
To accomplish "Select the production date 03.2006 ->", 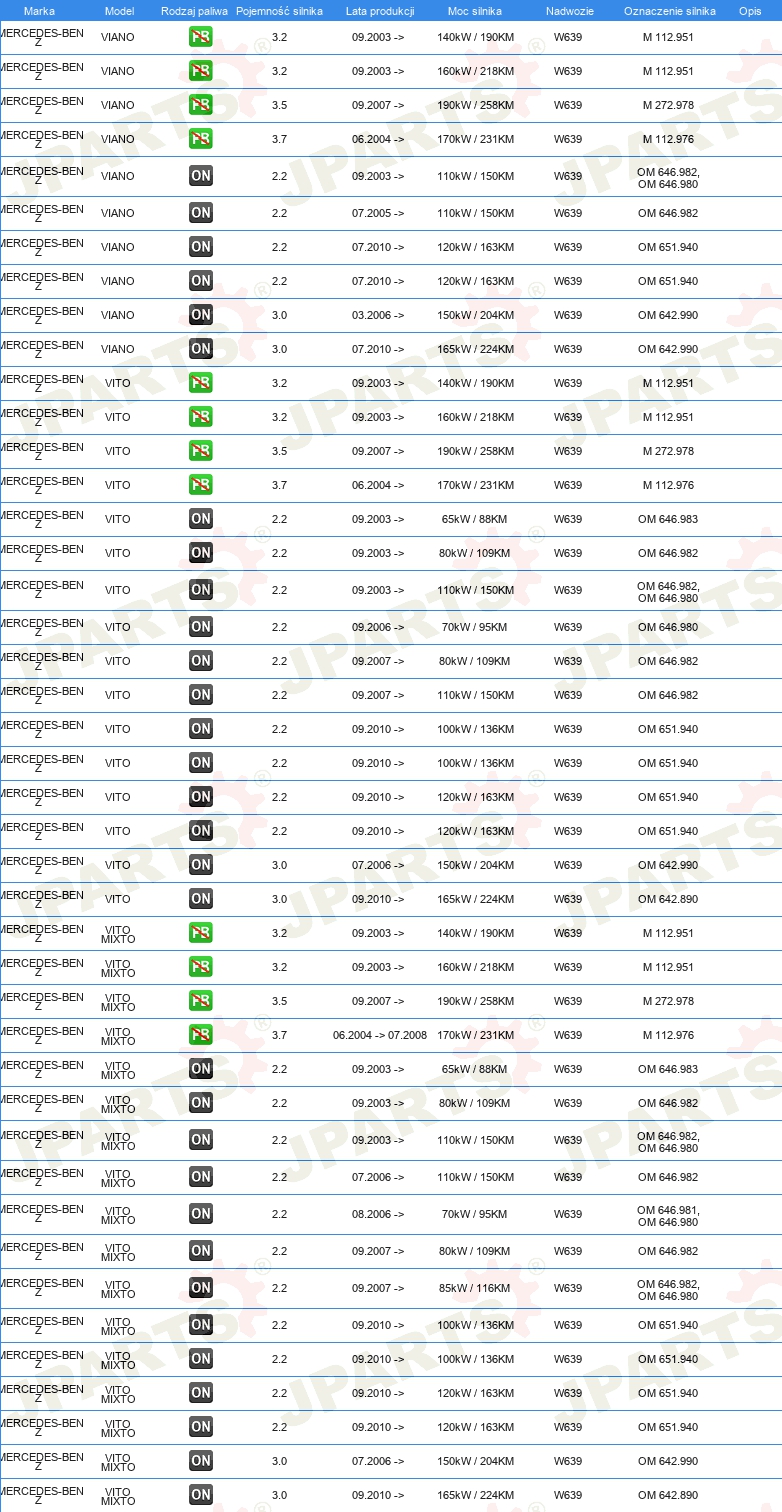I will point(378,315).
